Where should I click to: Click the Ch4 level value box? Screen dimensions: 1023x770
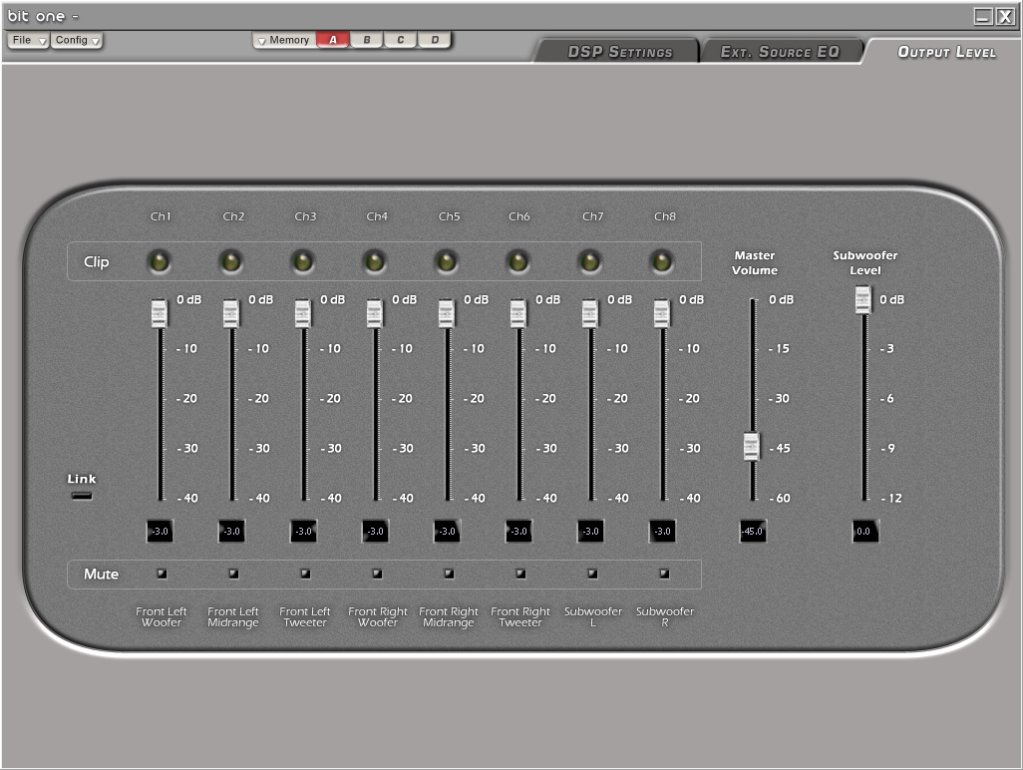click(375, 531)
